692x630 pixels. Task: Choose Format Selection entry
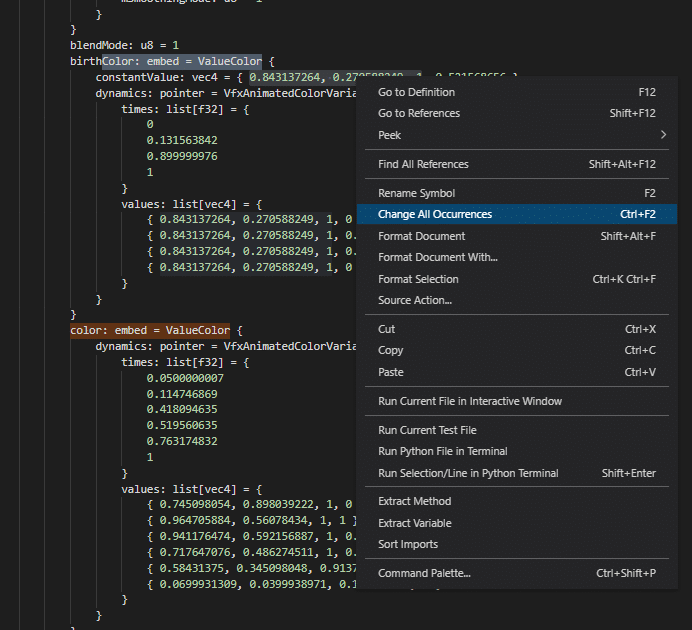click(418, 279)
